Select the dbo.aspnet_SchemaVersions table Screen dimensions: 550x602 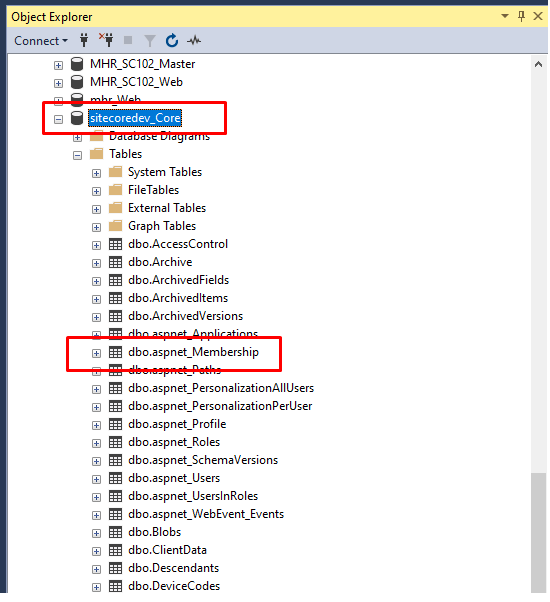click(203, 460)
